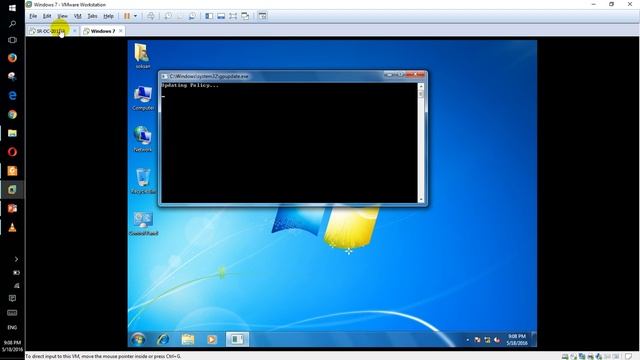Viewport: 640px width, 360px height.
Task: Click the 'Updating Policy...' text in console
Action: coord(190,85)
